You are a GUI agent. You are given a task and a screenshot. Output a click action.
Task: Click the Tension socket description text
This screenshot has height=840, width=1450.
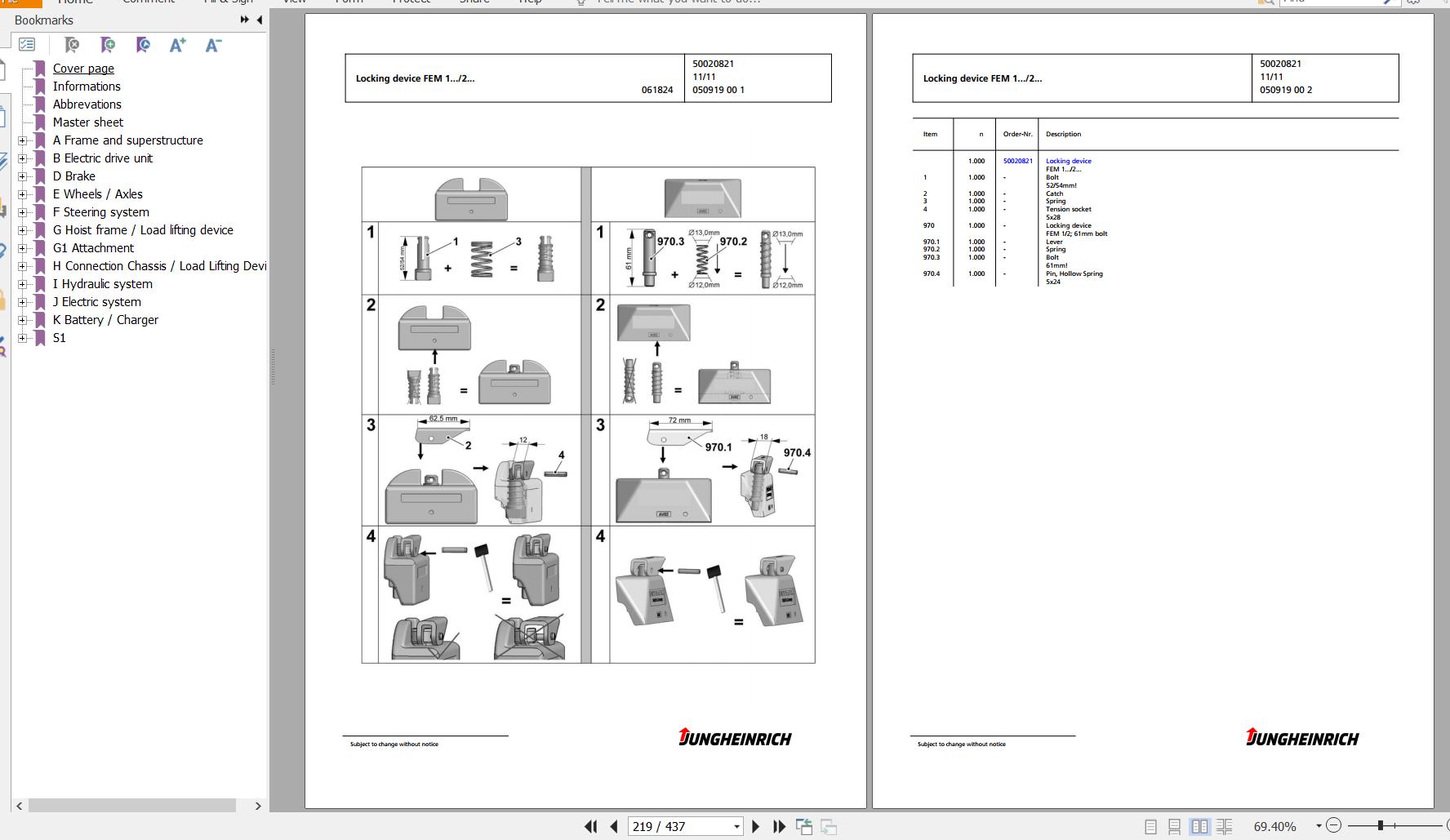click(1069, 209)
